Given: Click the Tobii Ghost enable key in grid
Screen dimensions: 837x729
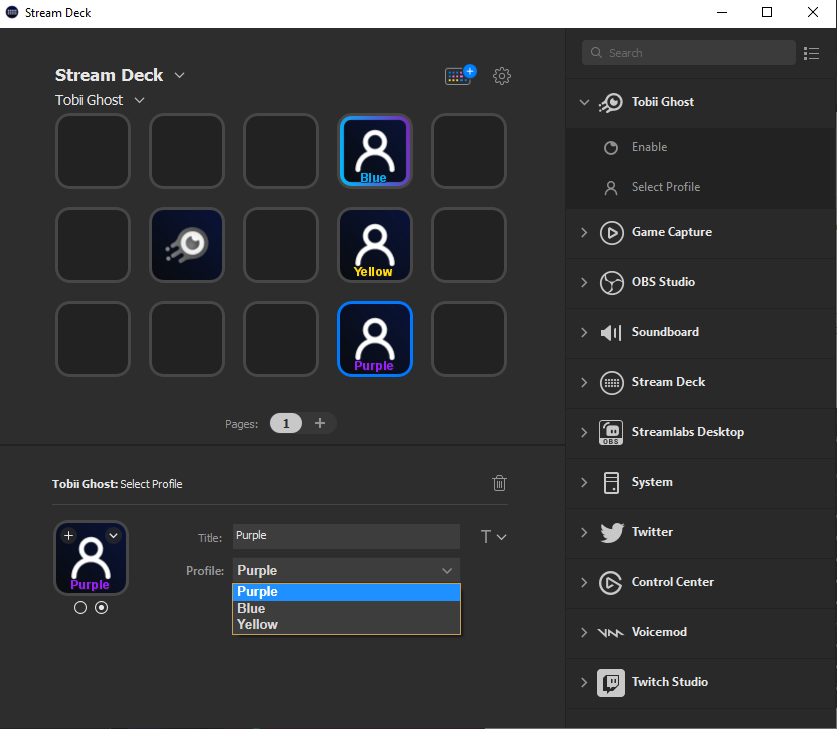Looking at the screenshot, I should pyautogui.click(x=187, y=245).
